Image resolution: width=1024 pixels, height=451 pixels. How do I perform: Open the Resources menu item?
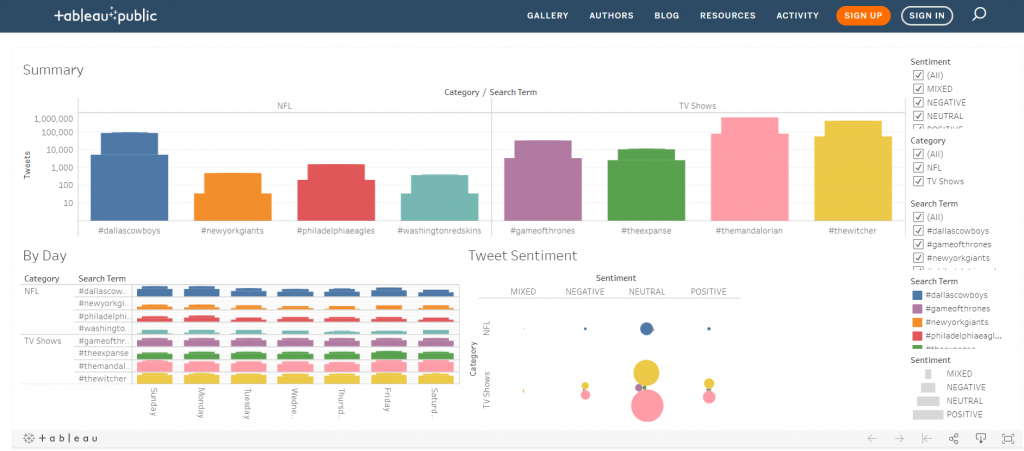coord(727,16)
